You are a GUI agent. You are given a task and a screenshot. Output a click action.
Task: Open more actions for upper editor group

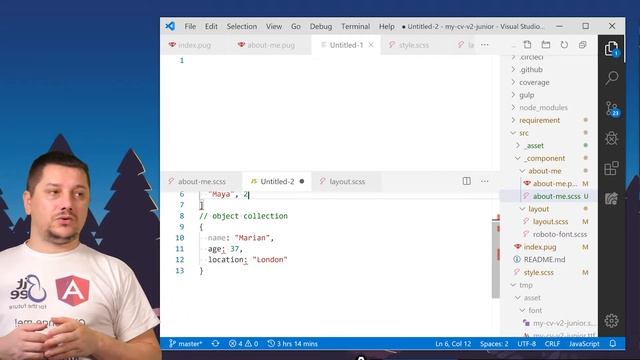tap(484, 44)
